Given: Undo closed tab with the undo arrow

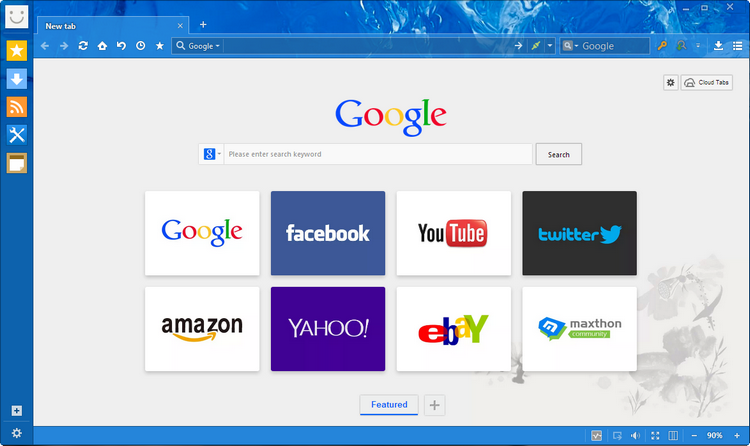Looking at the screenshot, I should click(x=121, y=46).
